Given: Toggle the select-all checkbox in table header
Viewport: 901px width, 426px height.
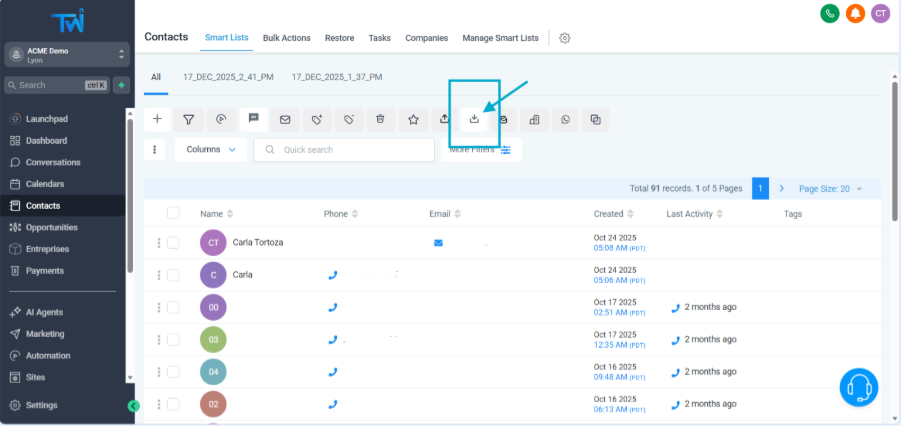Looking at the screenshot, I should pyautogui.click(x=173, y=213).
